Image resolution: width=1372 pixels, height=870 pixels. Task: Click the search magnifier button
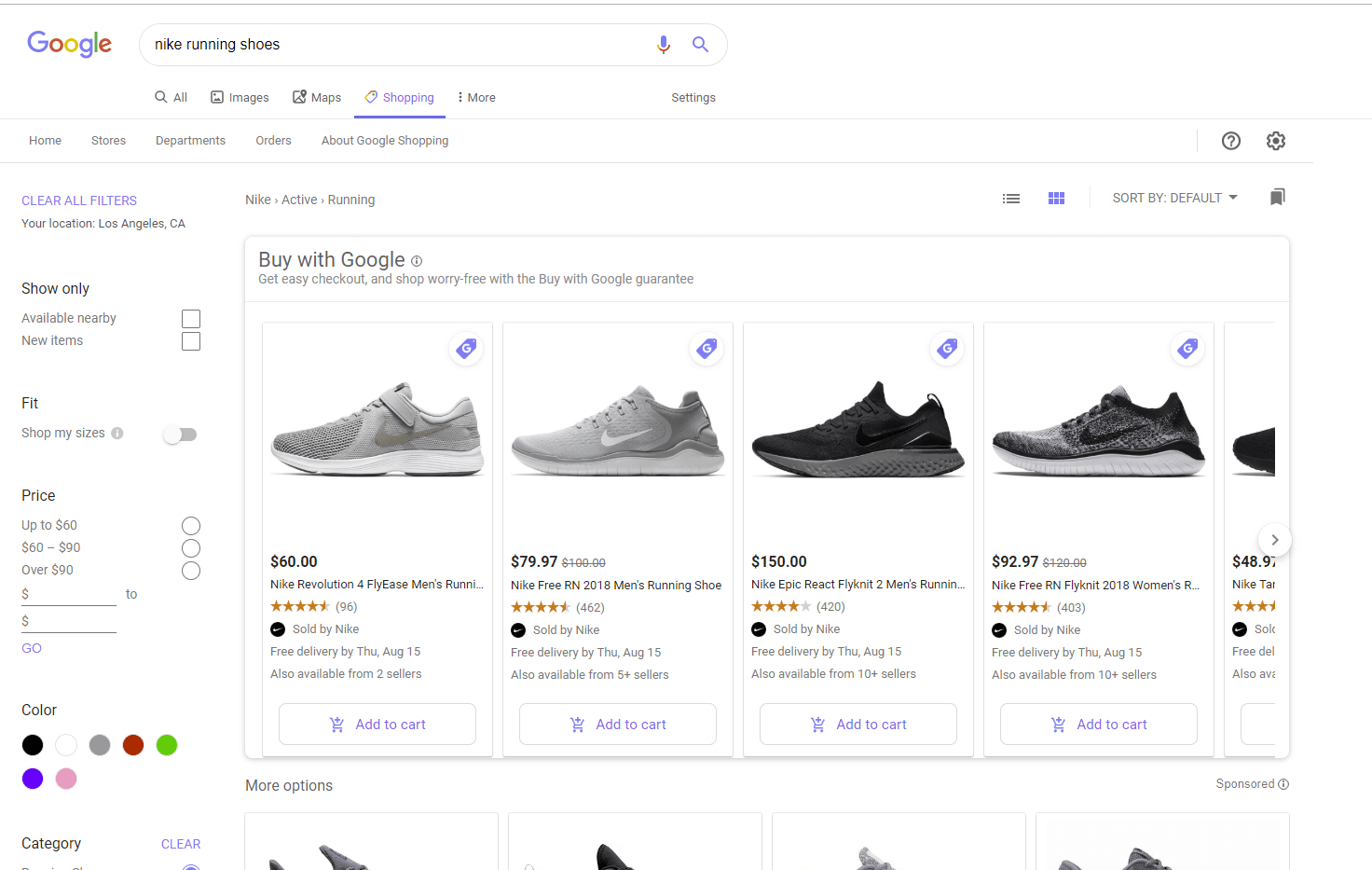click(700, 44)
